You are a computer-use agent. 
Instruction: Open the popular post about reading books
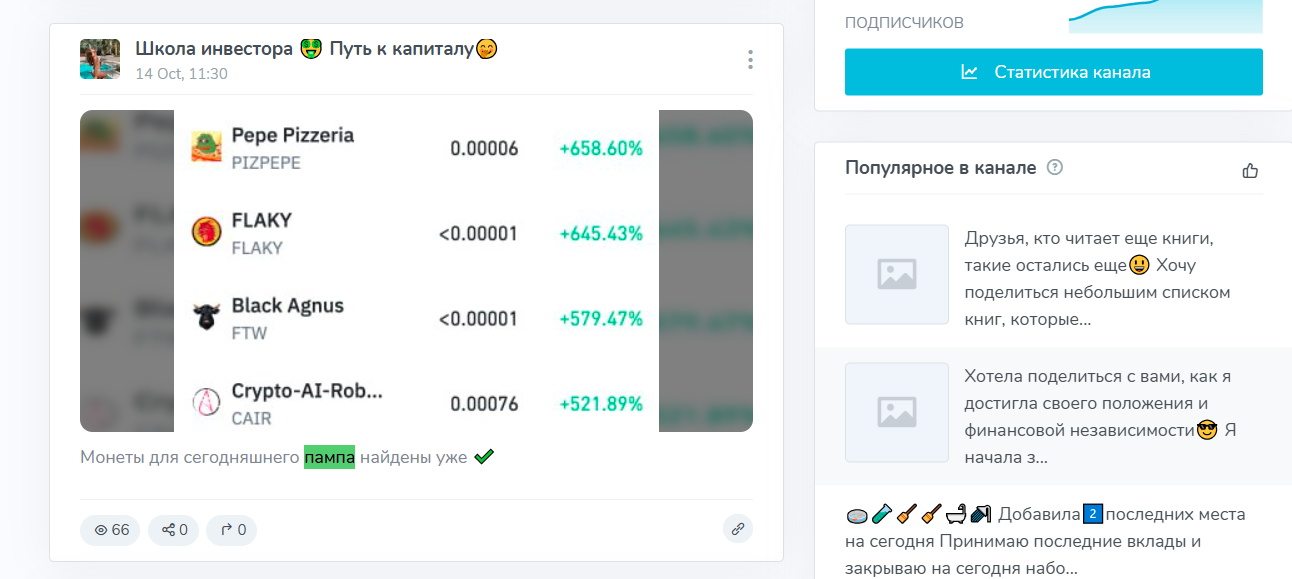[x=1097, y=279]
